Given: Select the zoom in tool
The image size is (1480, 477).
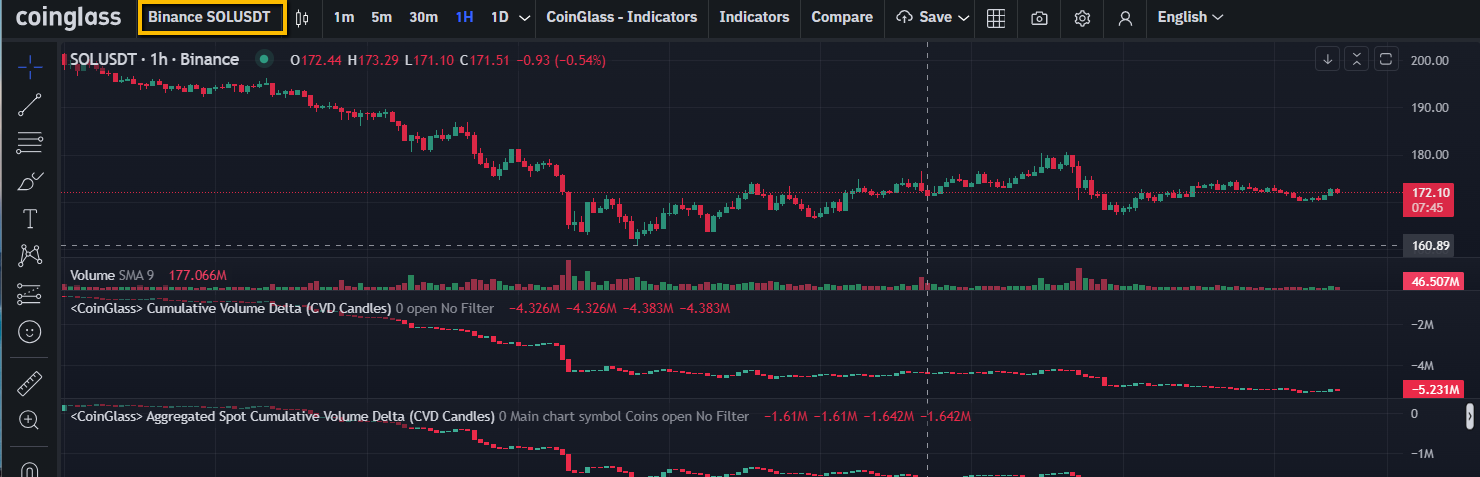Looking at the screenshot, I should 30,420.
